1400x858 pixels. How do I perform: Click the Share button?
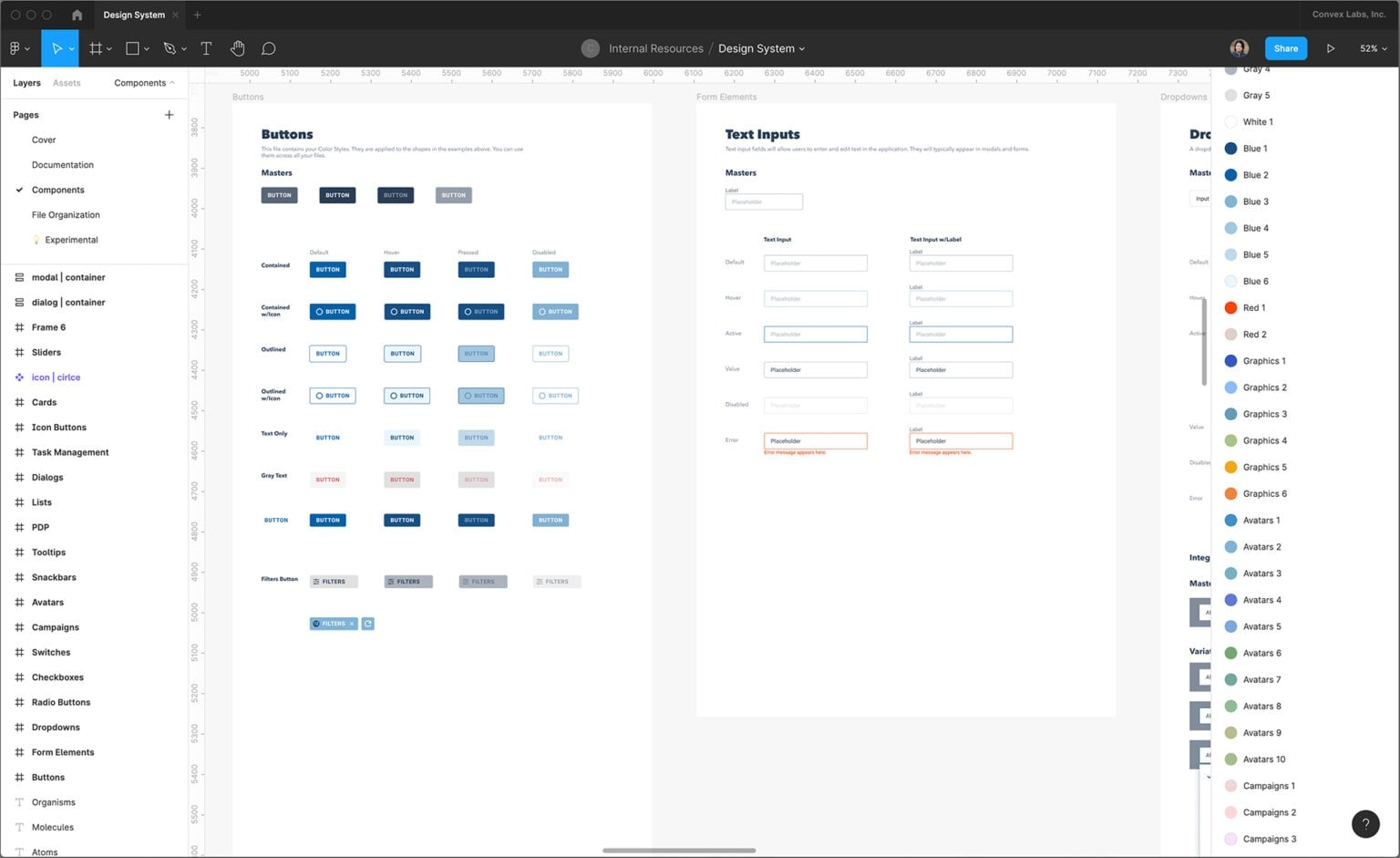click(x=1286, y=48)
